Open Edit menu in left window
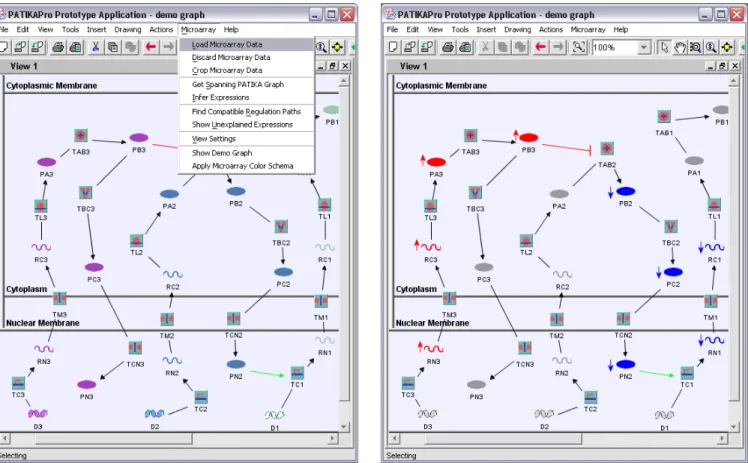The image size is (748, 463). [22, 30]
